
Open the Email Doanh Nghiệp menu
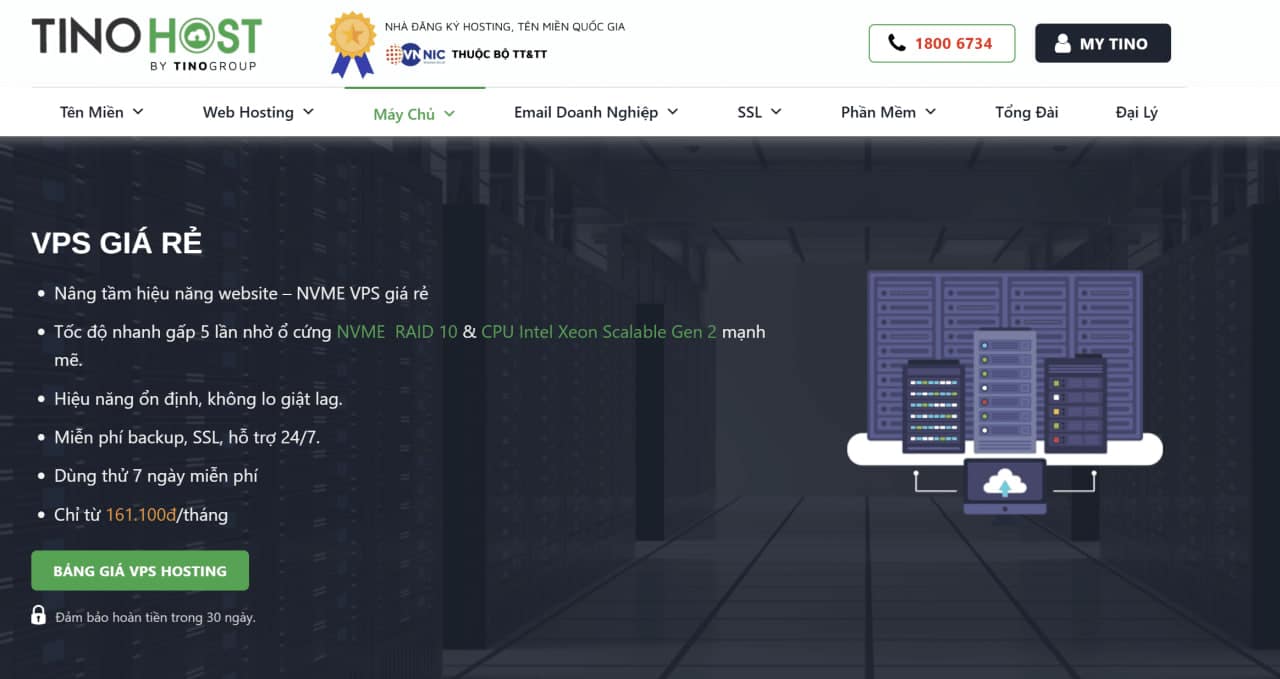pyautogui.click(x=596, y=112)
